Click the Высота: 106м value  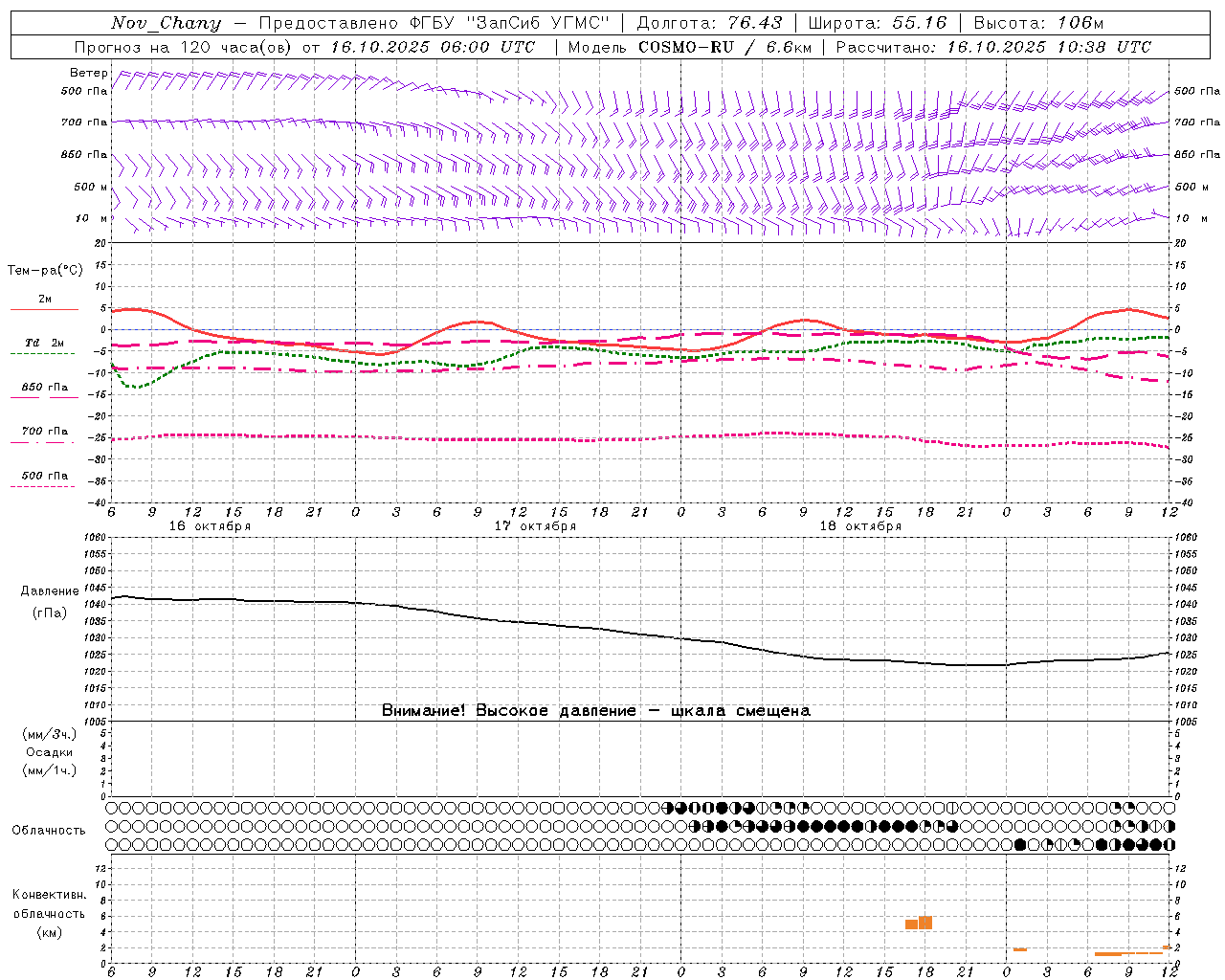pos(1038,23)
